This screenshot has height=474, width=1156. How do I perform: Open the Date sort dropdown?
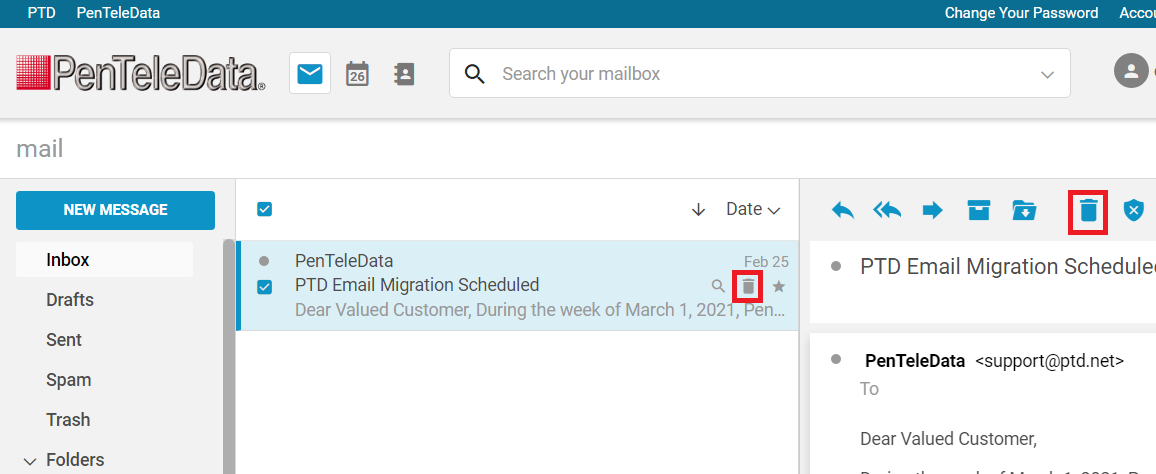click(x=752, y=209)
